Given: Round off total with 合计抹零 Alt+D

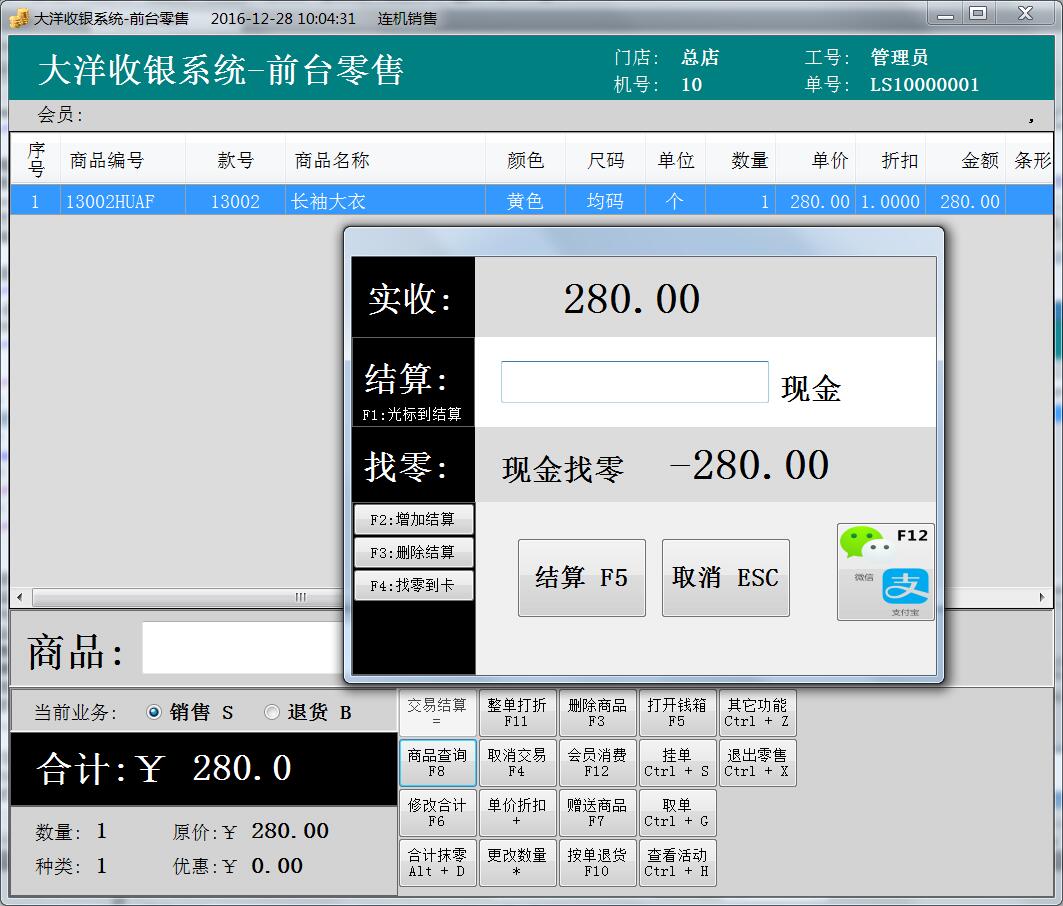Looking at the screenshot, I should click(x=437, y=861).
